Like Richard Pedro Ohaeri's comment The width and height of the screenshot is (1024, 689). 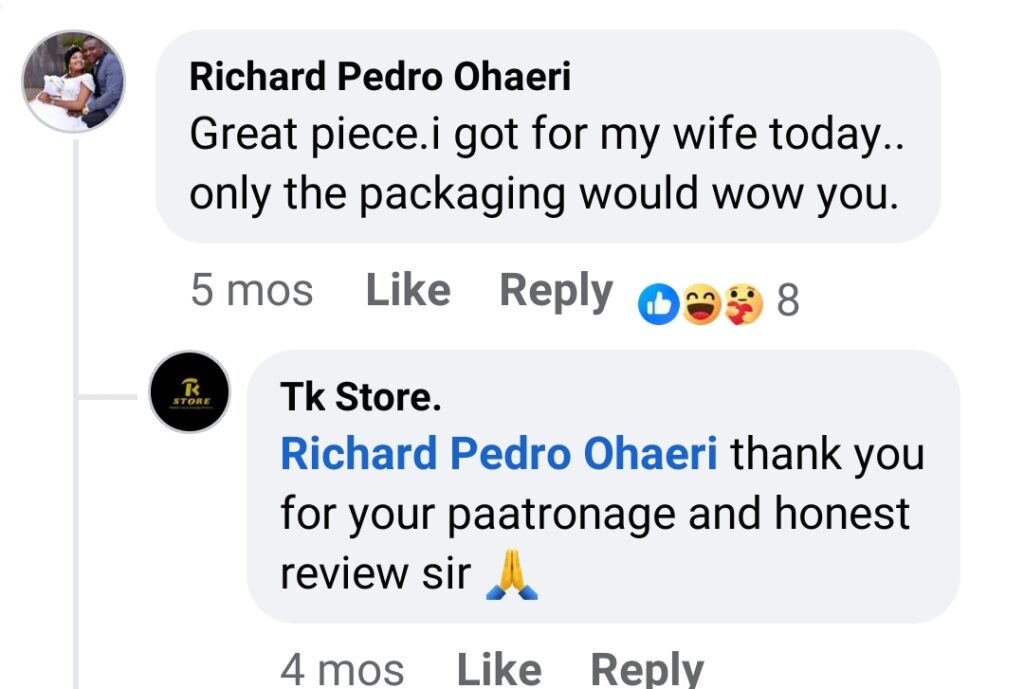pos(408,291)
